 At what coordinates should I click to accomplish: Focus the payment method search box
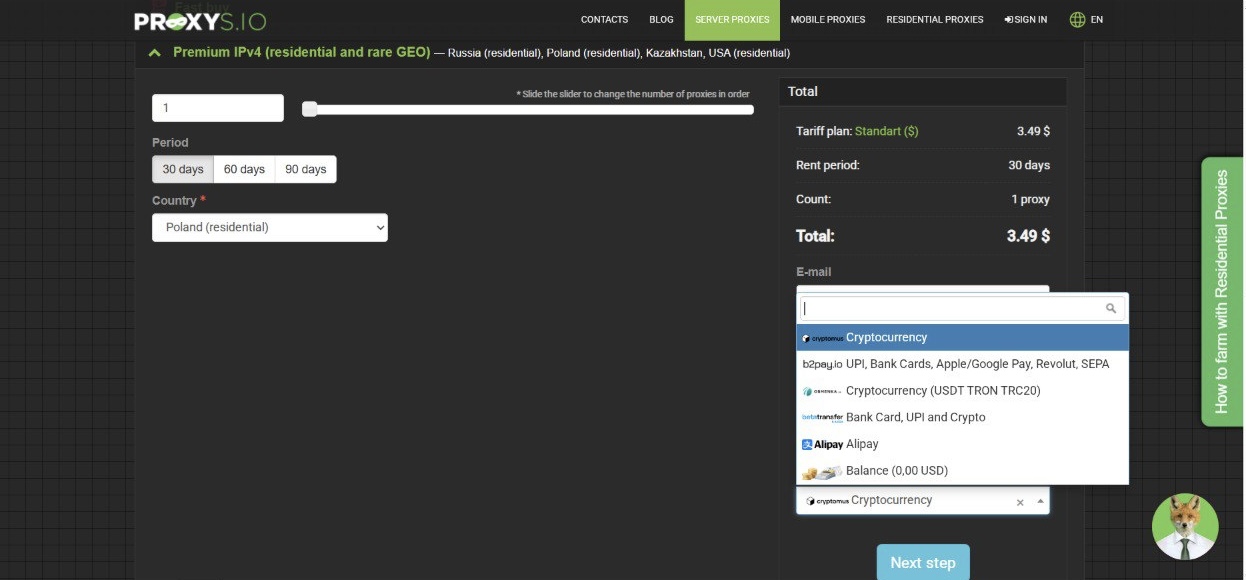(x=962, y=309)
